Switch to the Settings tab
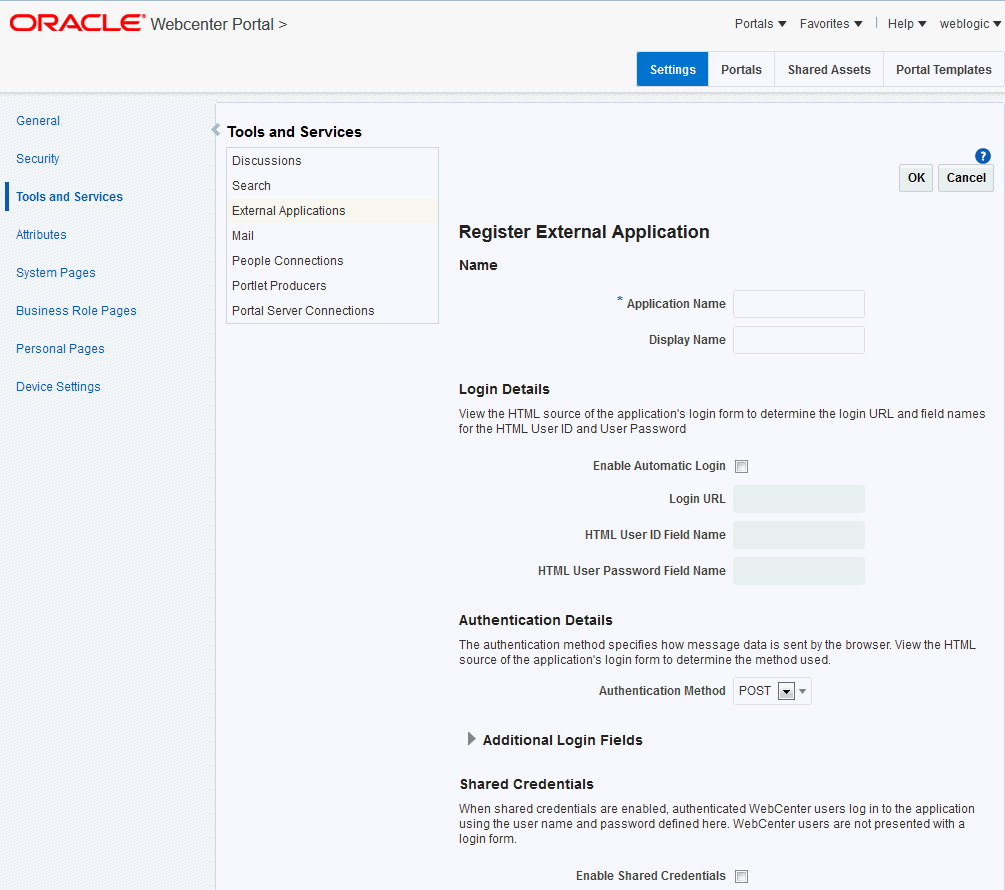Screen dimensions: 1005x890 pos(672,69)
